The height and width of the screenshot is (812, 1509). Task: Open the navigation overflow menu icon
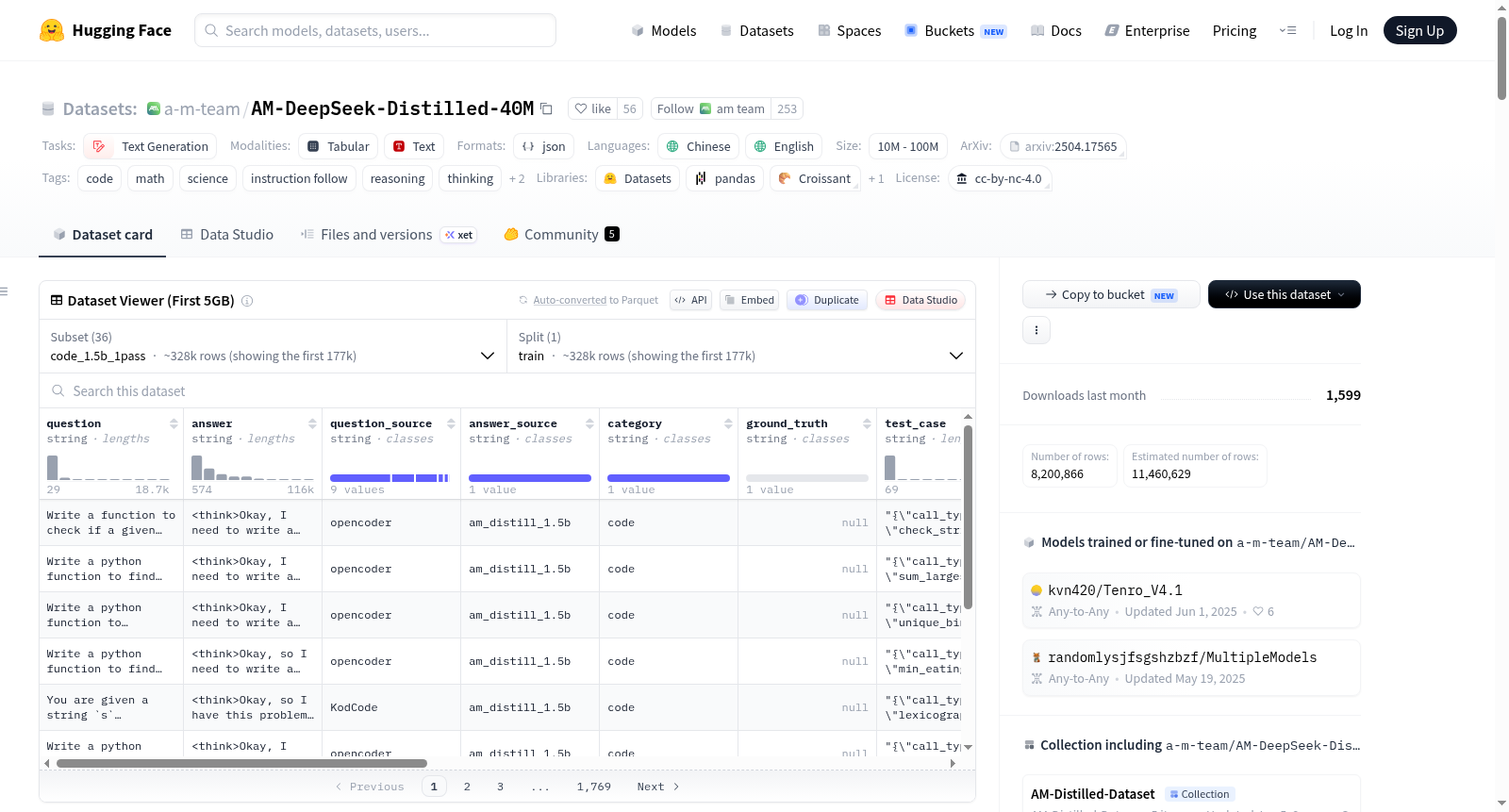(x=1287, y=30)
